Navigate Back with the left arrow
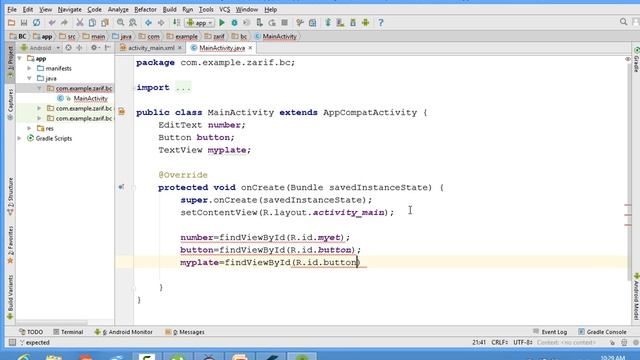Screen dimensions: 640x360 click(x=148, y=23)
